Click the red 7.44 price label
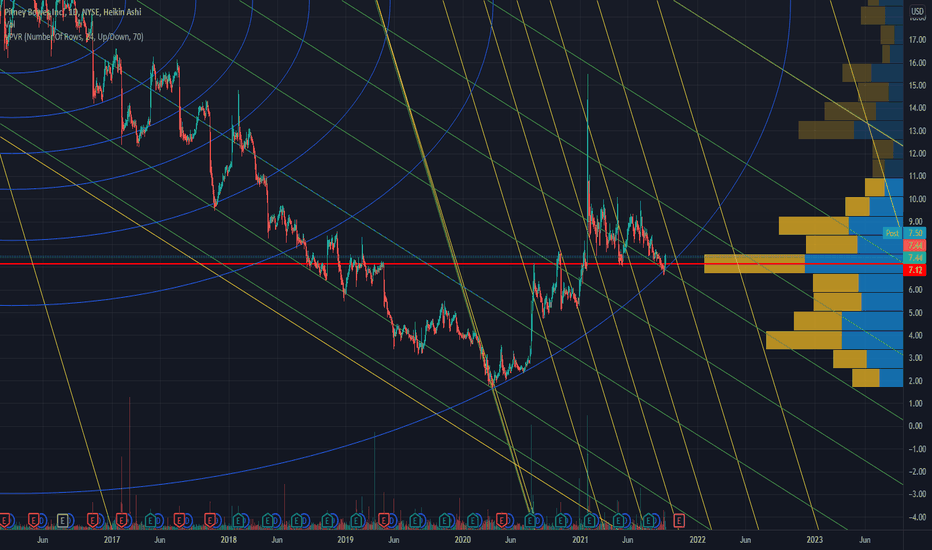The height and width of the screenshot is (550, 932). coord(915,246)
